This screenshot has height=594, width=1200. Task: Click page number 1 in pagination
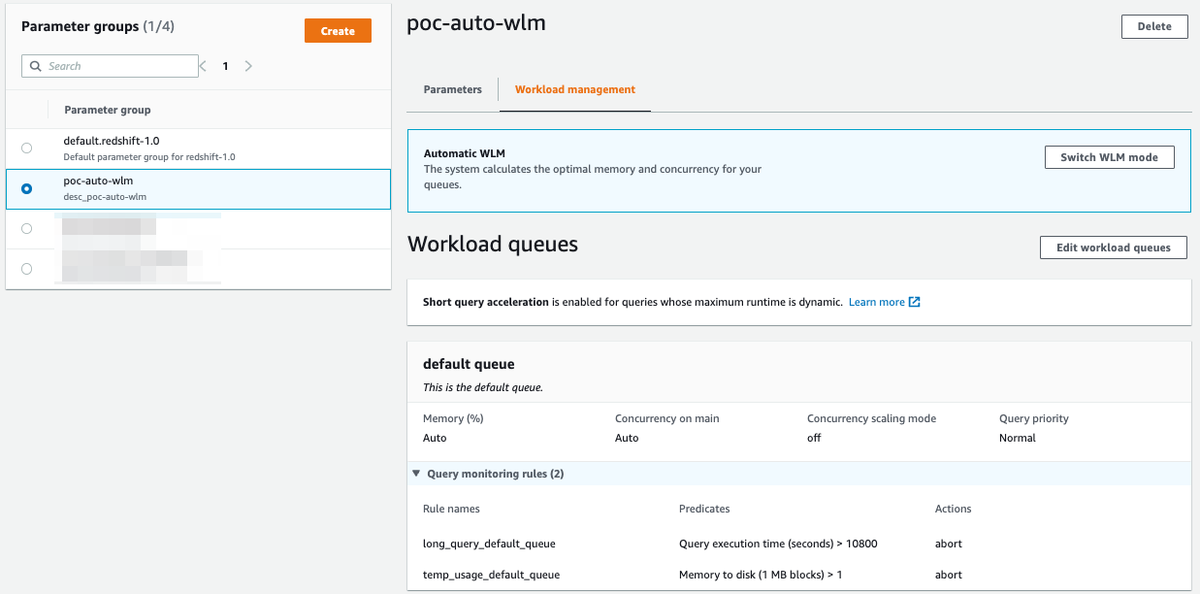coord(225,66)
